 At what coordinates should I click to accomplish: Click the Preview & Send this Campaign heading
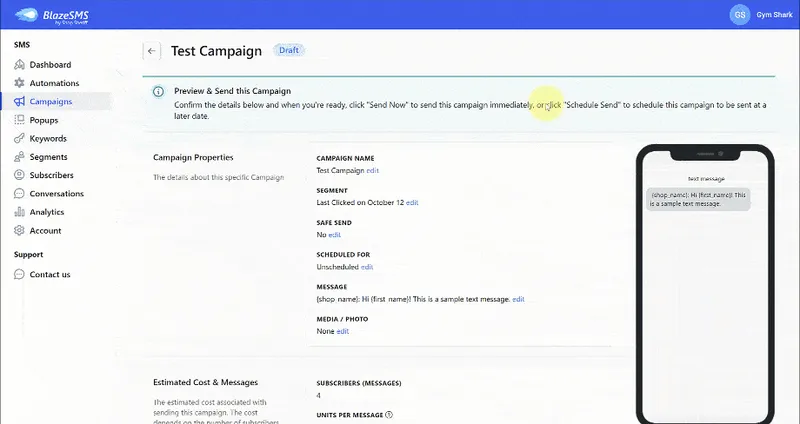(233, 91)
